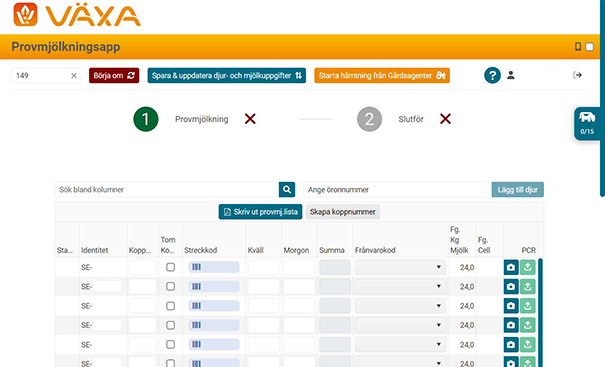Click the camera icon in second row
This screenshot has height=367, width=605.
(x=511, y=286)
